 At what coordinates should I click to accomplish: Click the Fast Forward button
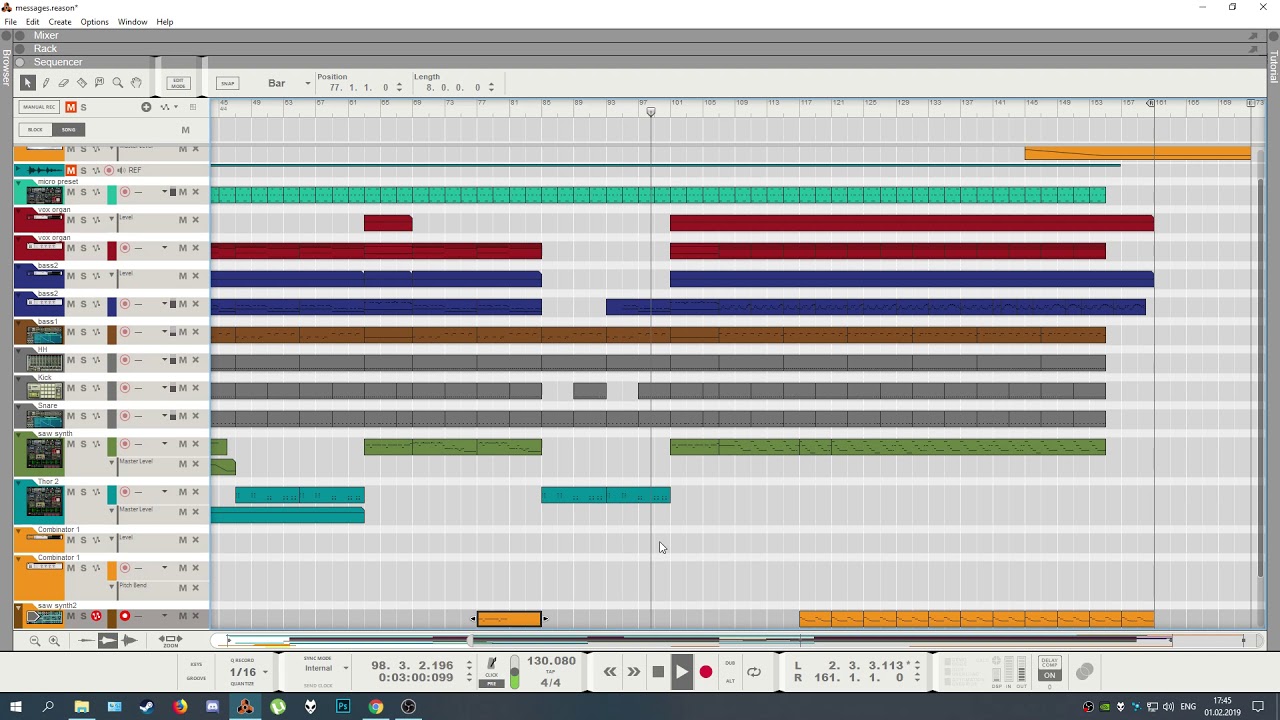coord(634,672)
